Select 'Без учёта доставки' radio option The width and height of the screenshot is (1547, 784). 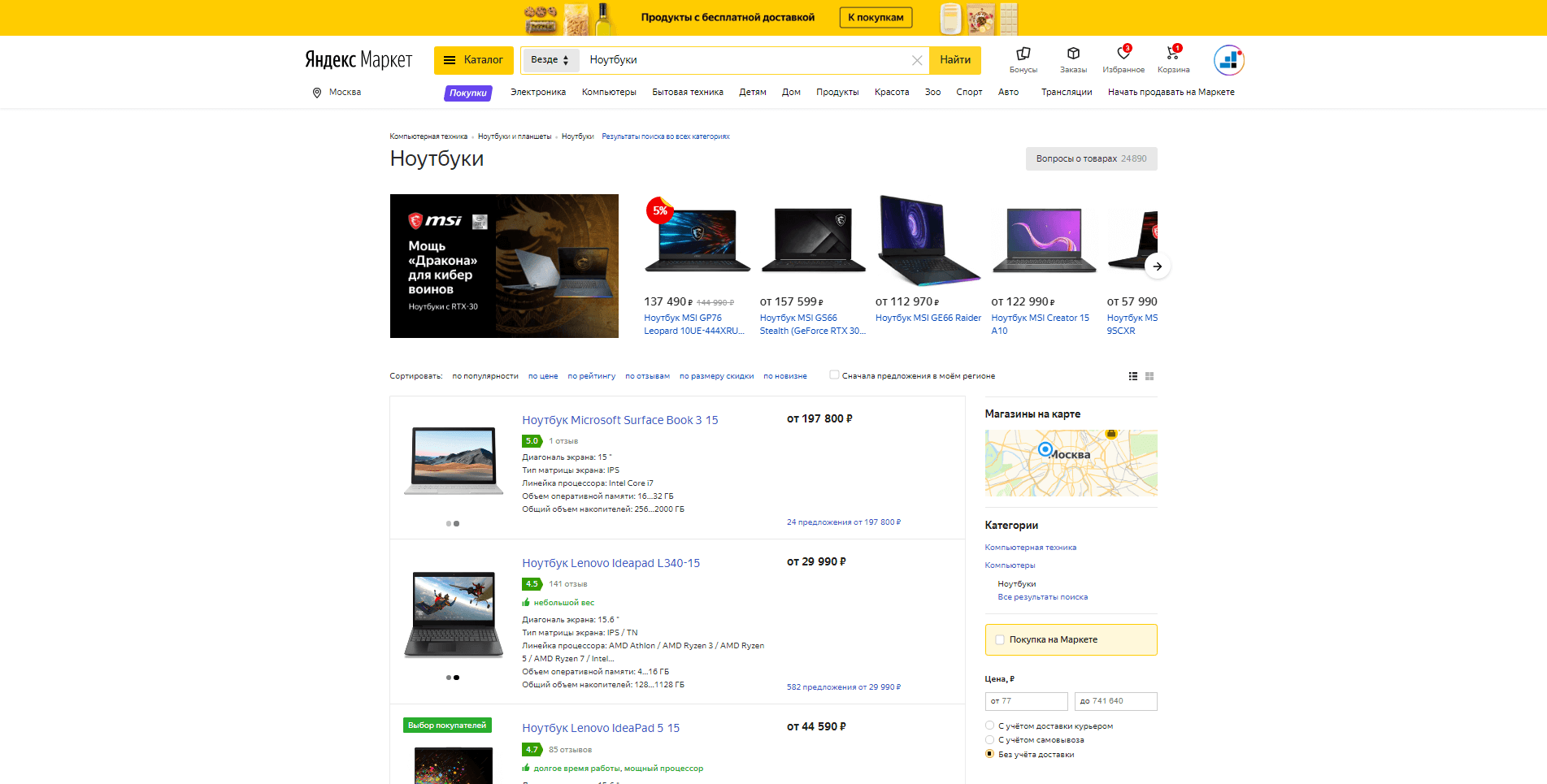click(989, 754)
